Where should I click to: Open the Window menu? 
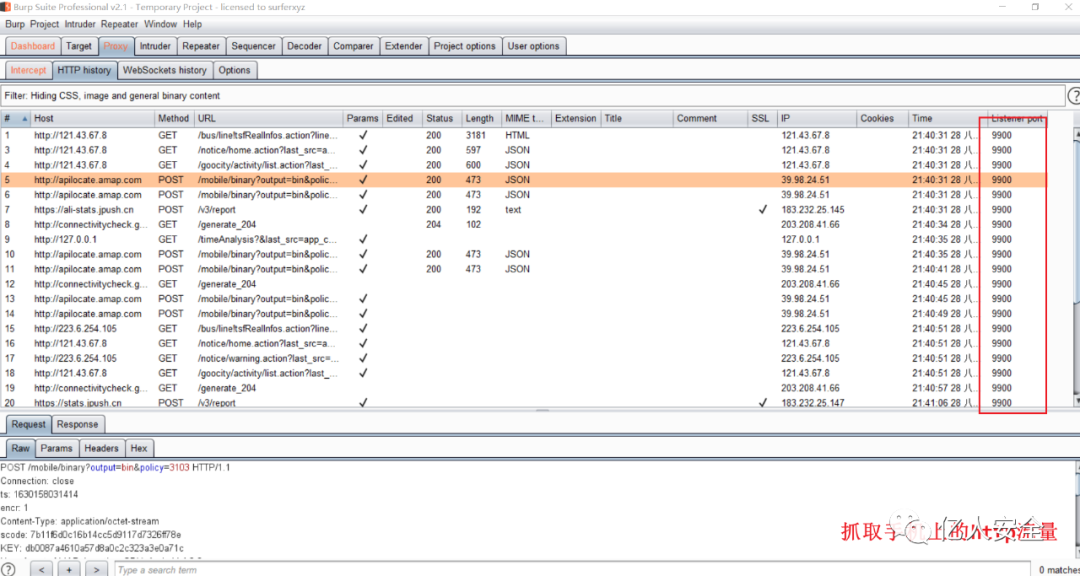click(x=160, y=24)
